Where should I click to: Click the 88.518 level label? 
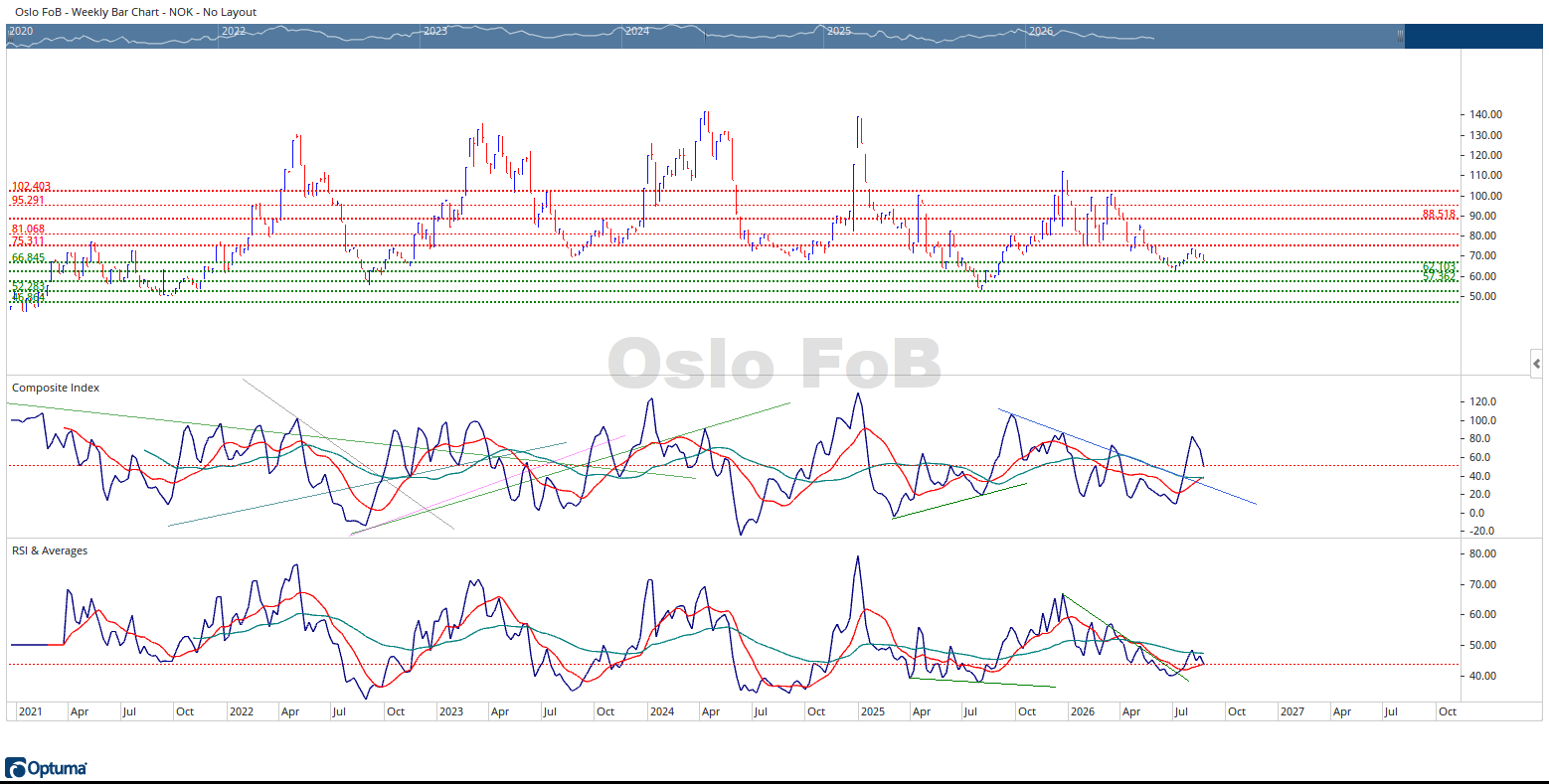click(1439, 214)
